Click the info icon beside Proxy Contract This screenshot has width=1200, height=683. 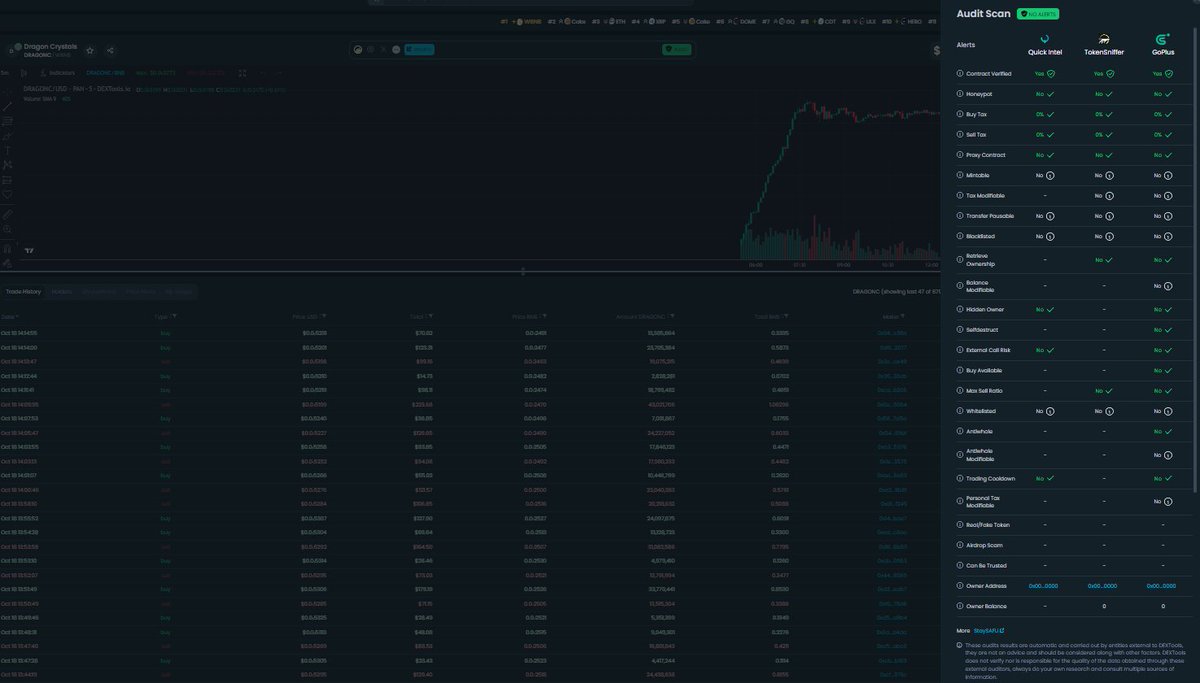(960, 155)
